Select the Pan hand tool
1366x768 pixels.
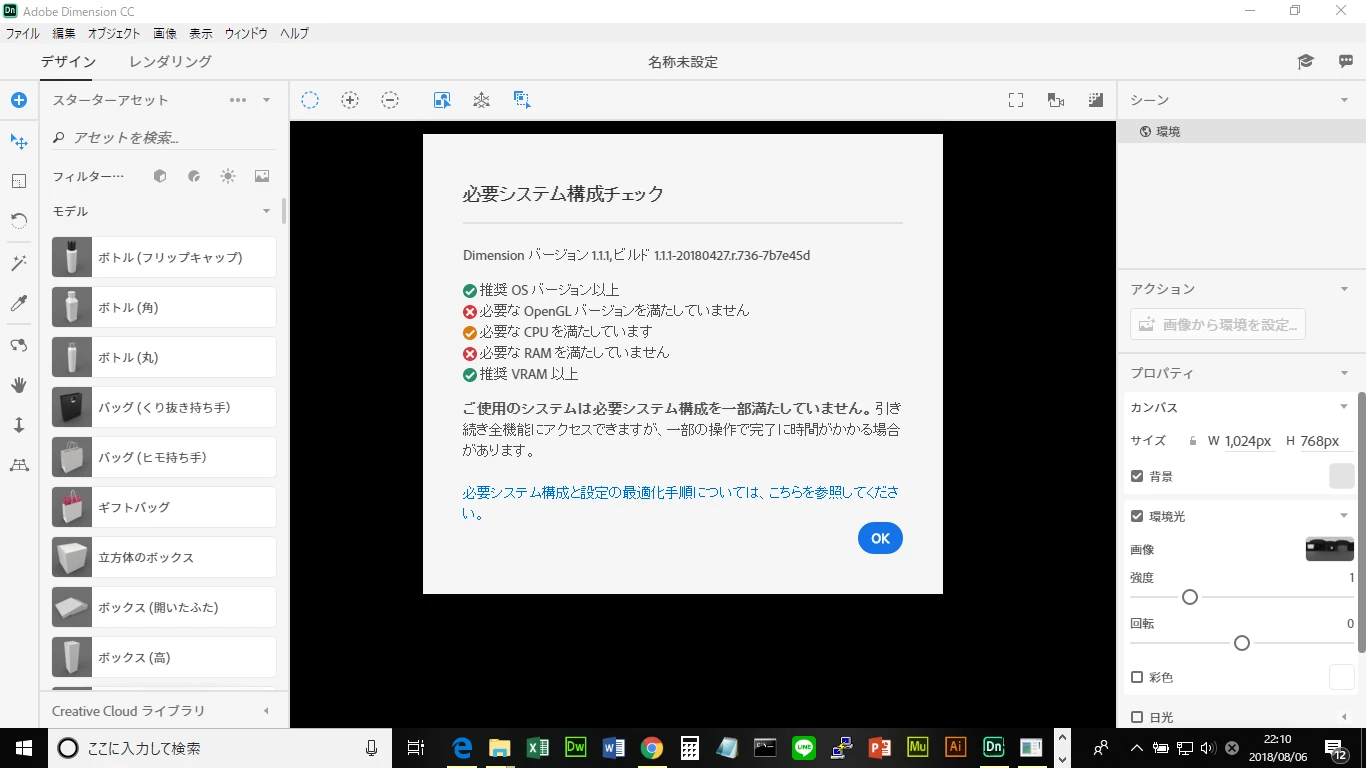(19, 385)
